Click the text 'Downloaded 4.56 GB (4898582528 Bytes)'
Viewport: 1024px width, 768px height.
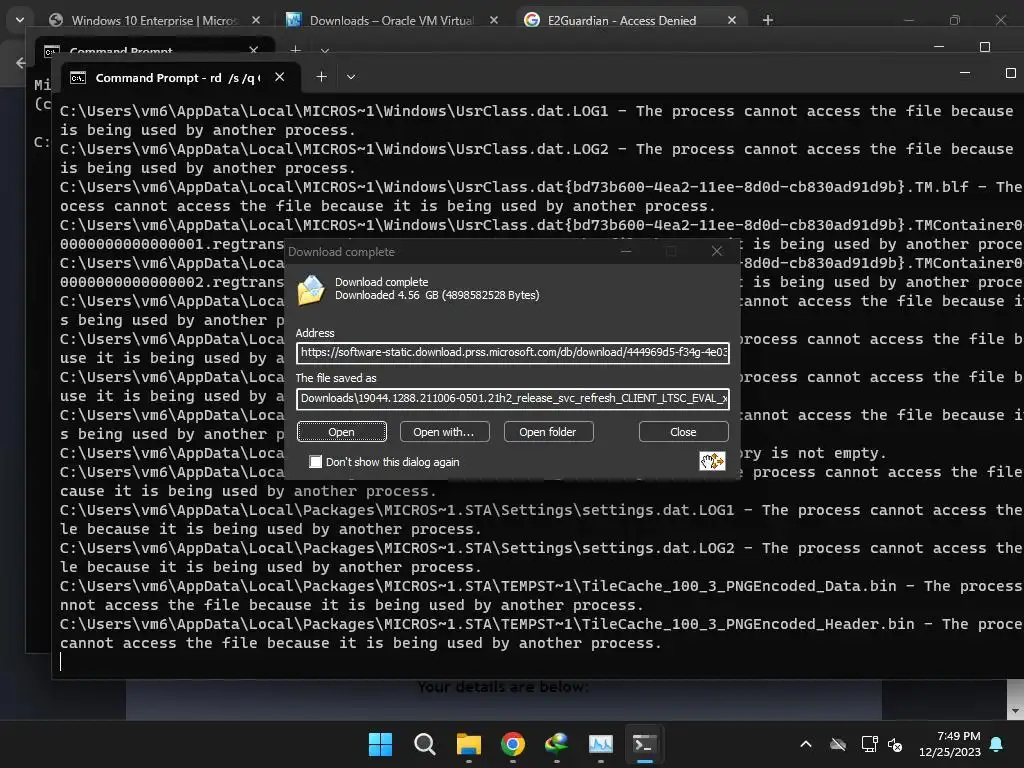437,295
